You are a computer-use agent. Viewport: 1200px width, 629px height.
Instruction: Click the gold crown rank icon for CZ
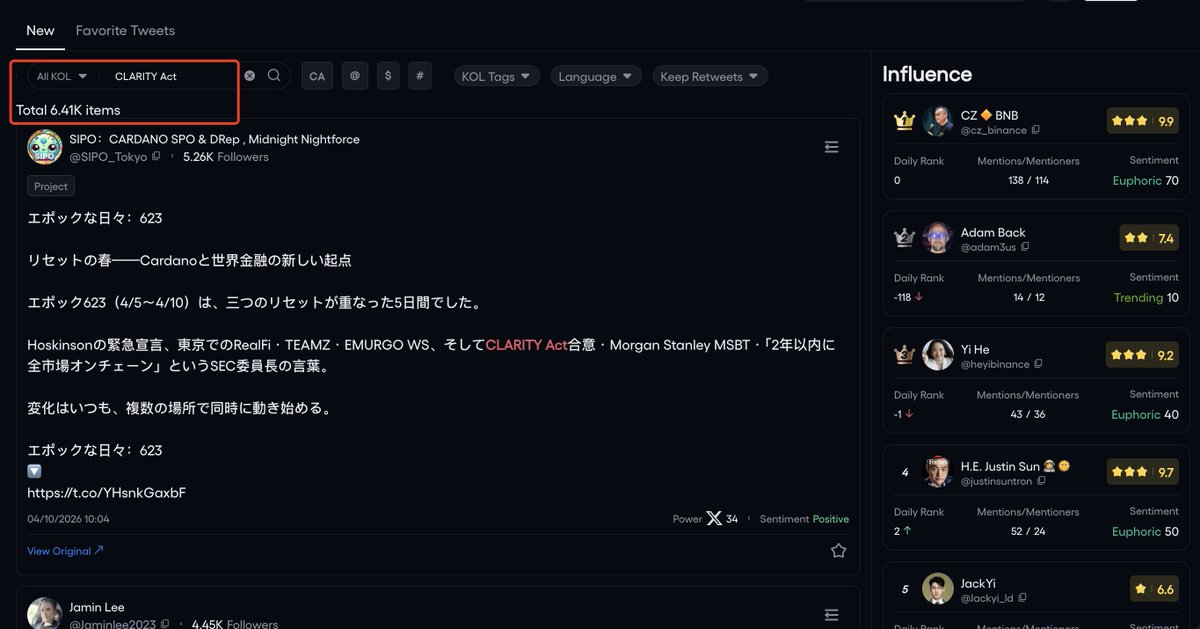coord(905,122)
